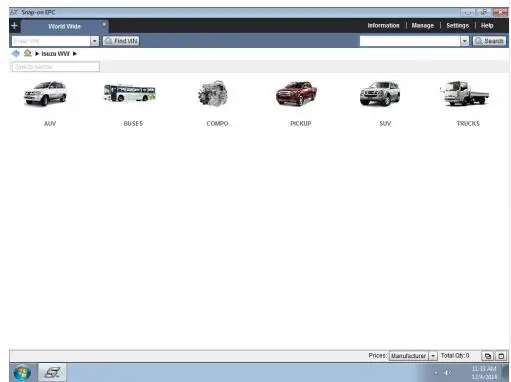Viewport: 511px width, 382px height.
Task: Switch to the World Wide tab
Action: point(64,26)
